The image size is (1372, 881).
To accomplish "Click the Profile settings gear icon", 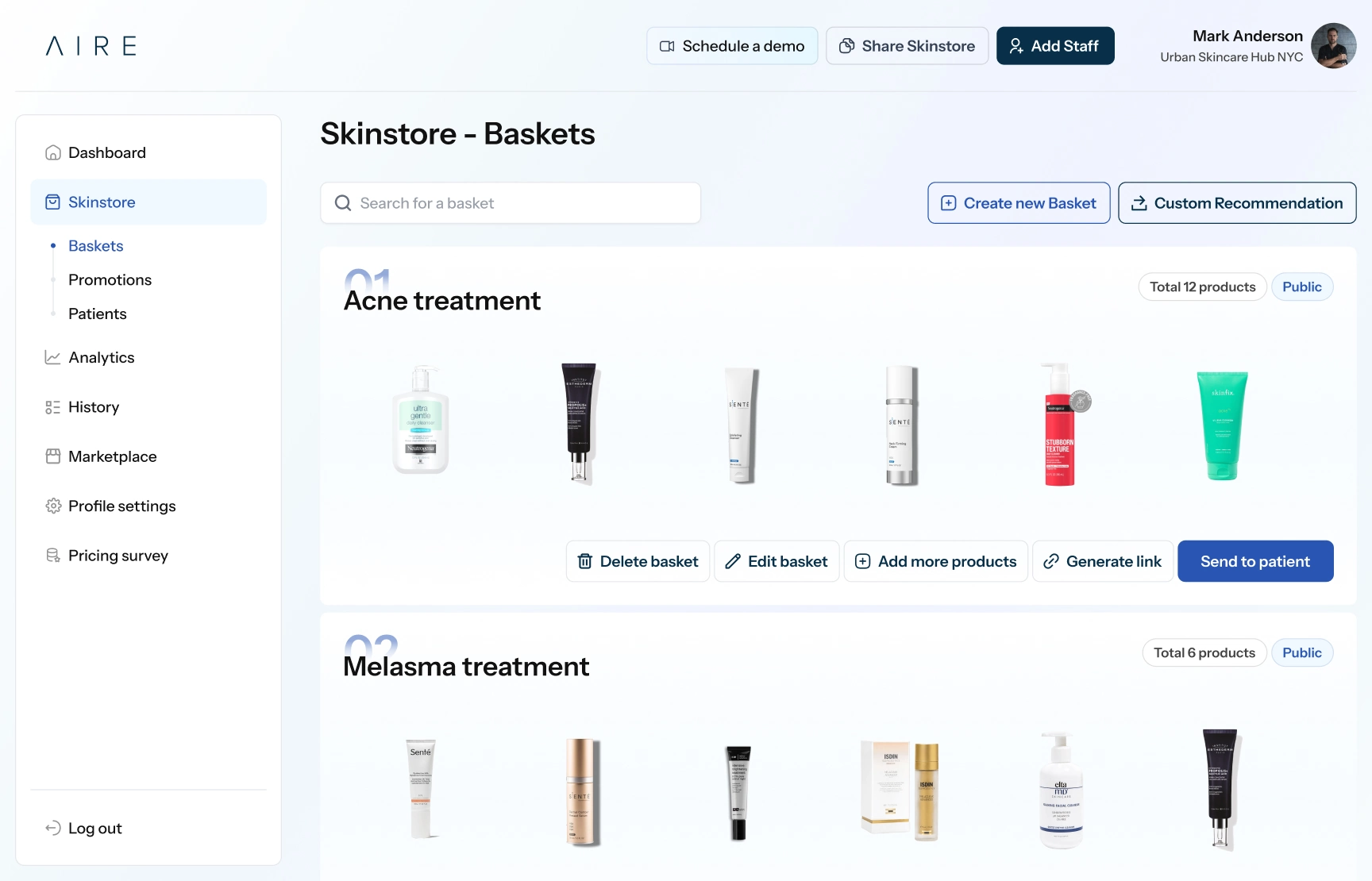I will pos(53,506).
